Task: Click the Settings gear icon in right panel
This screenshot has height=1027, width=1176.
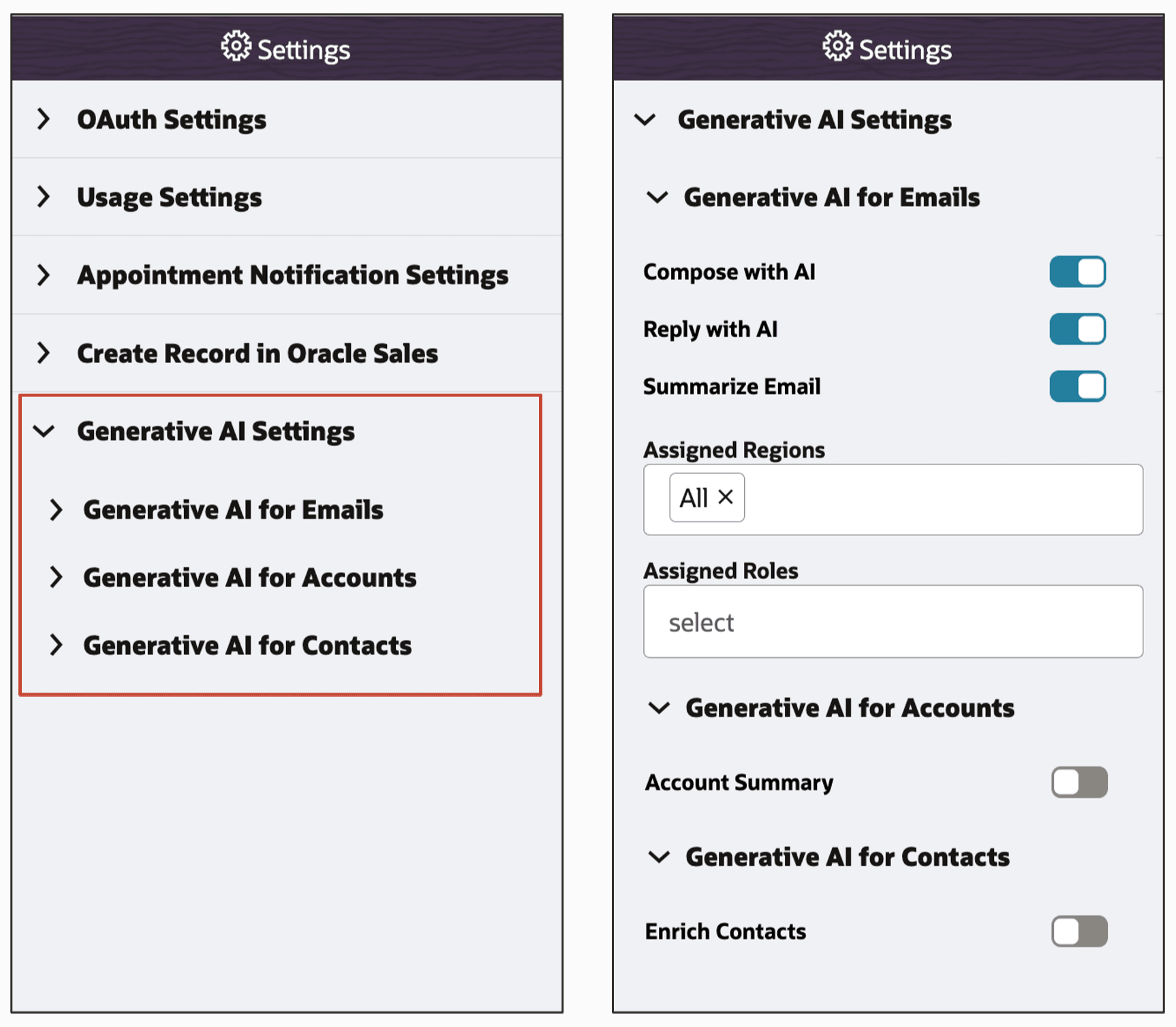Action: pos(837,47)
